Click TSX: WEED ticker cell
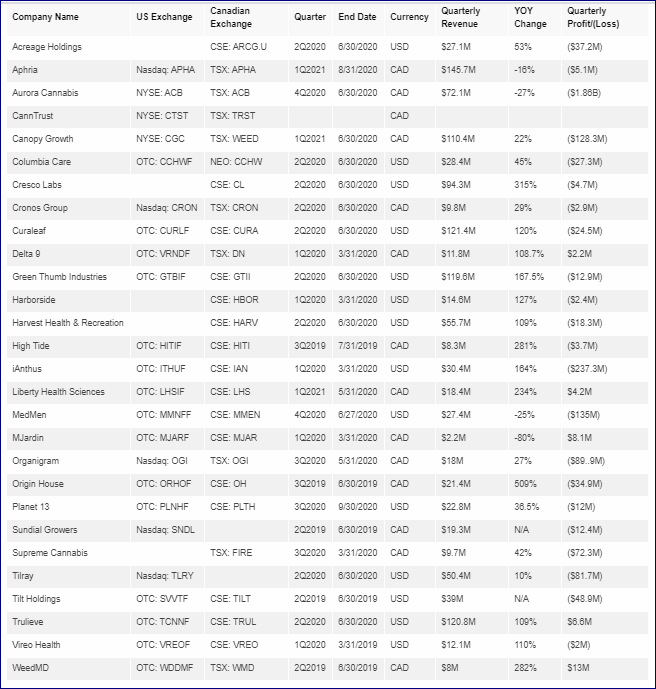 [x=234, y=139]
